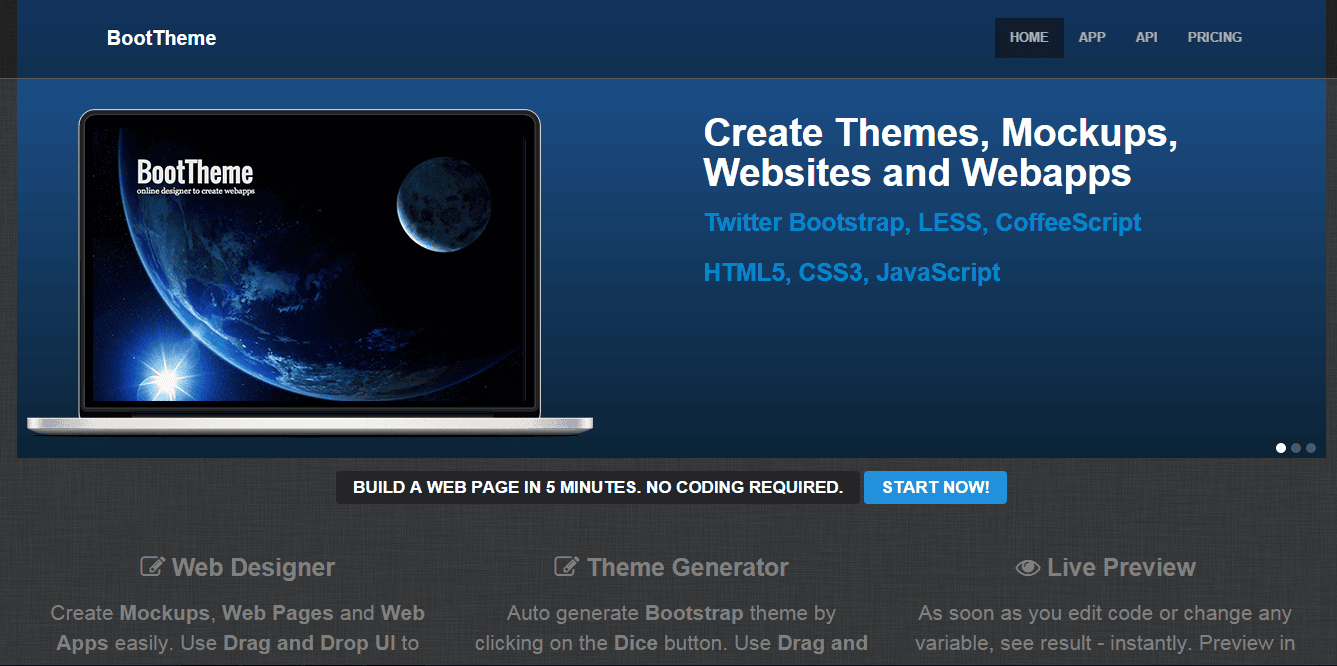Viewport: 1337px width, 666px height.
Task: Open the PRICING nav item
Action: [1215, 38]
